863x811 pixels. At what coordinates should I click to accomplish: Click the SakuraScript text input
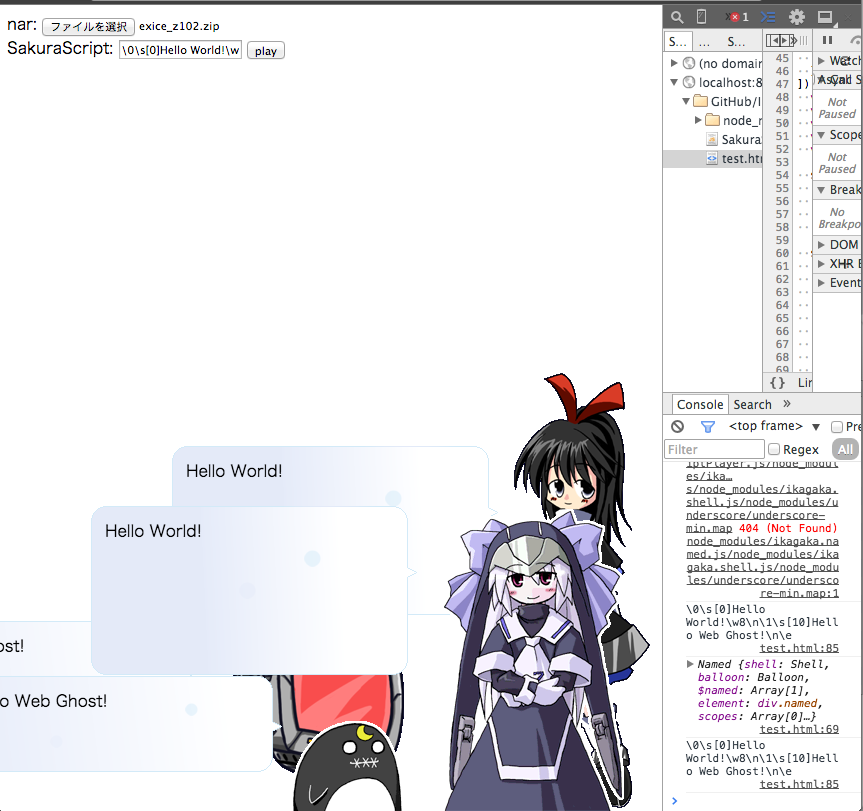tap(181, 50)
